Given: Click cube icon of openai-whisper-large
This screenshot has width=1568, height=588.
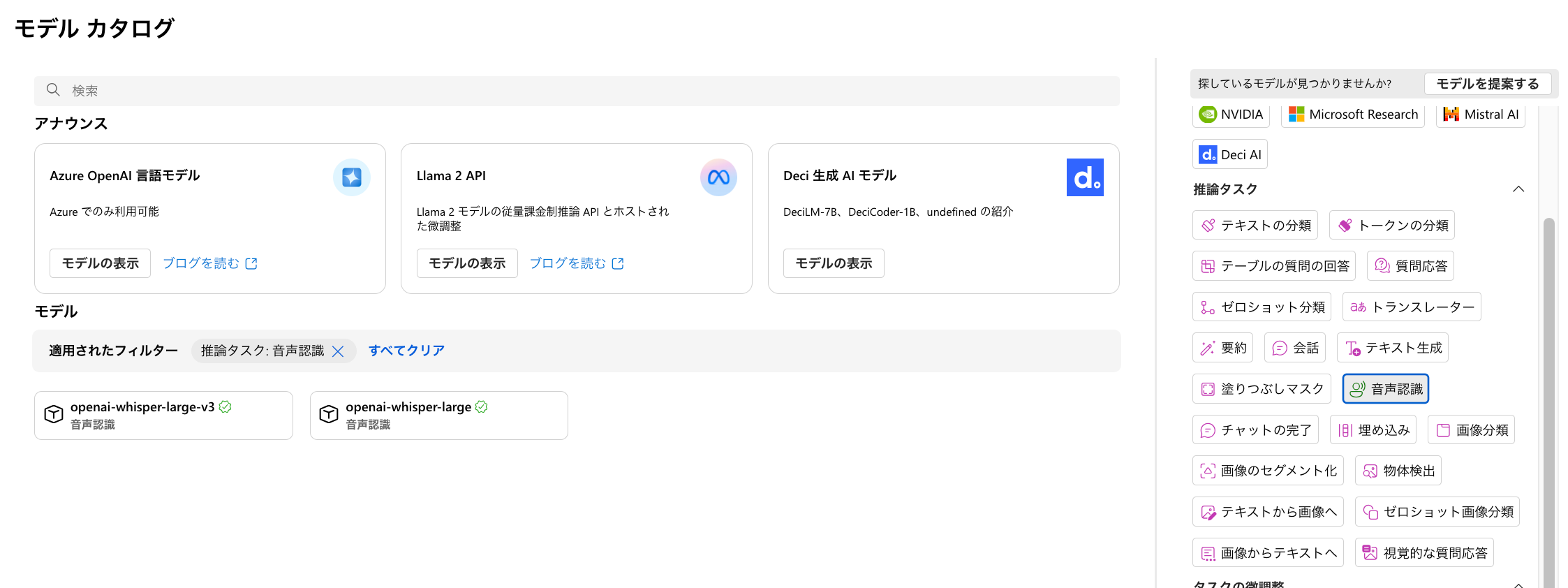Looking at the screenshot, I should pos(329,415).
